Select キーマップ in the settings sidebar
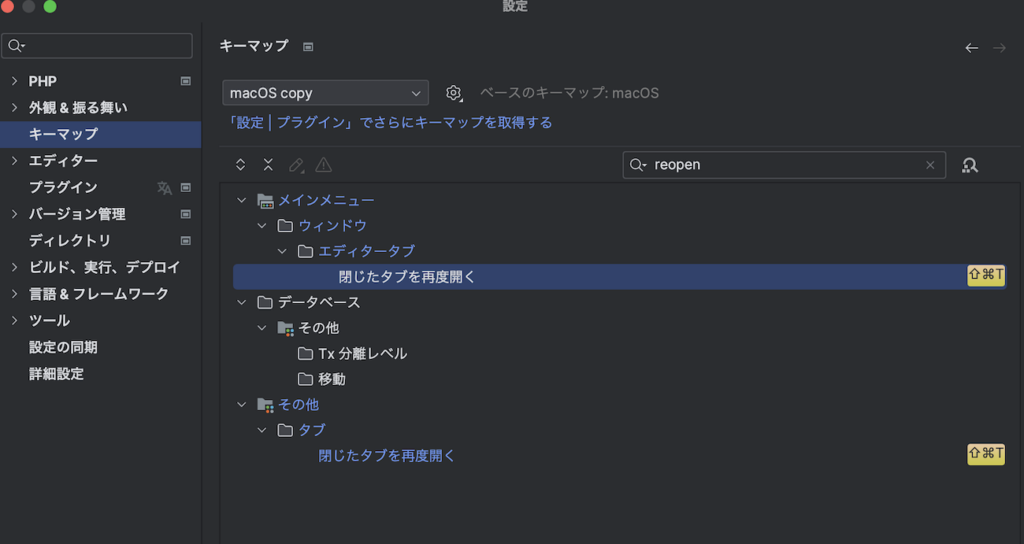 101,134
